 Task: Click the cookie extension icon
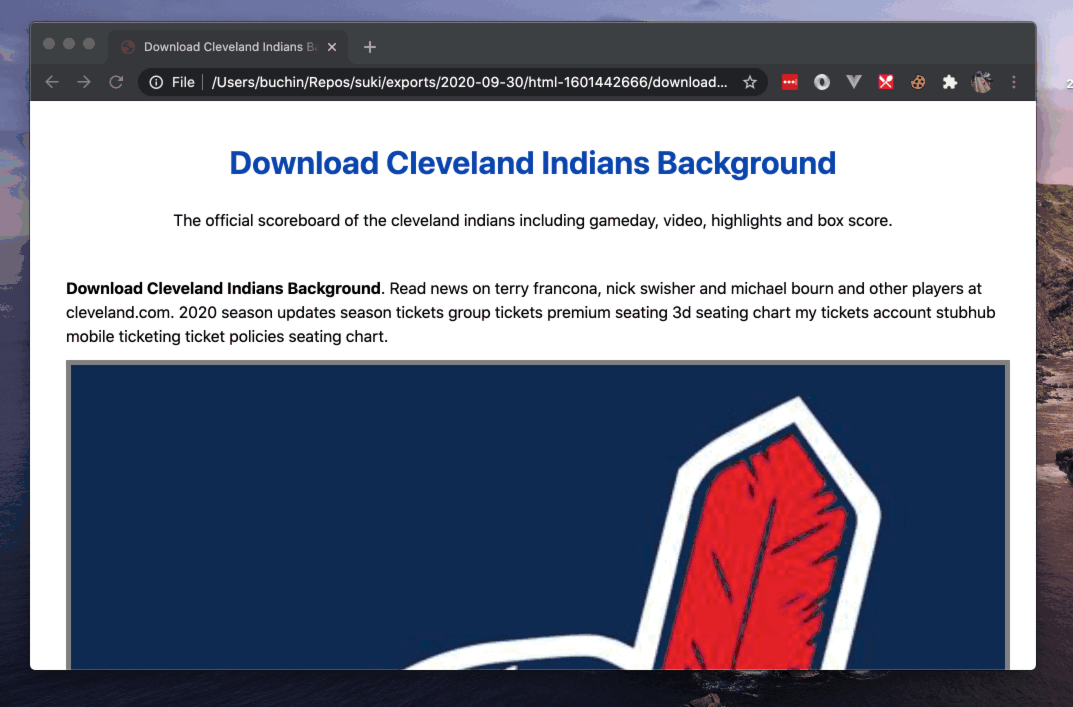[917, 82]
